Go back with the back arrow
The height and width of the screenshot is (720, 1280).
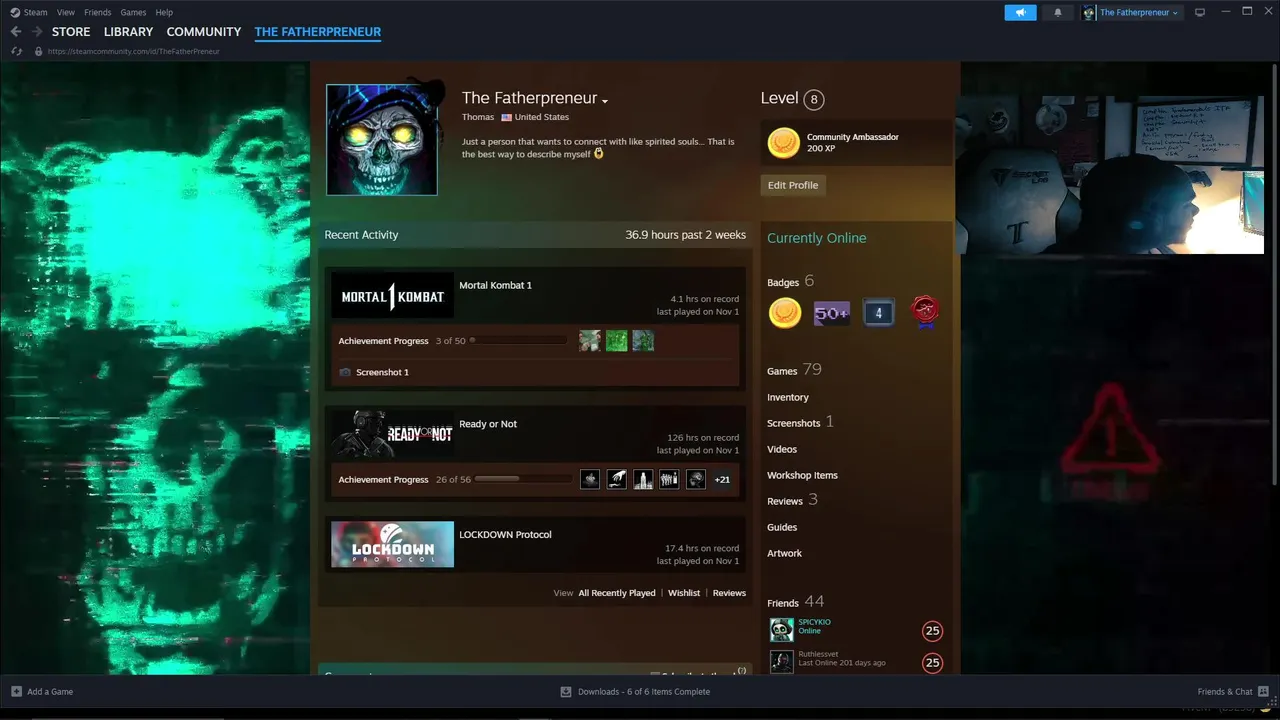[x=16, y=32]
